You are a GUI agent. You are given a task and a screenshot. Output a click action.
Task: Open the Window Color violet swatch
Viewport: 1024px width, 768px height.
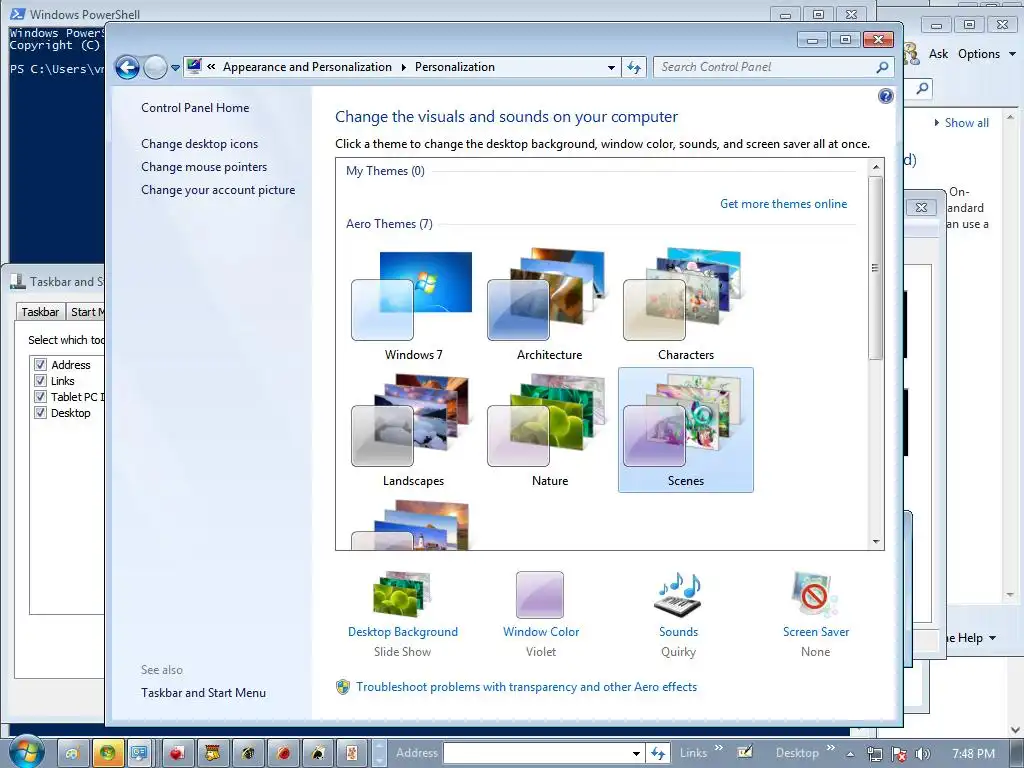click(x=540, y=594)
